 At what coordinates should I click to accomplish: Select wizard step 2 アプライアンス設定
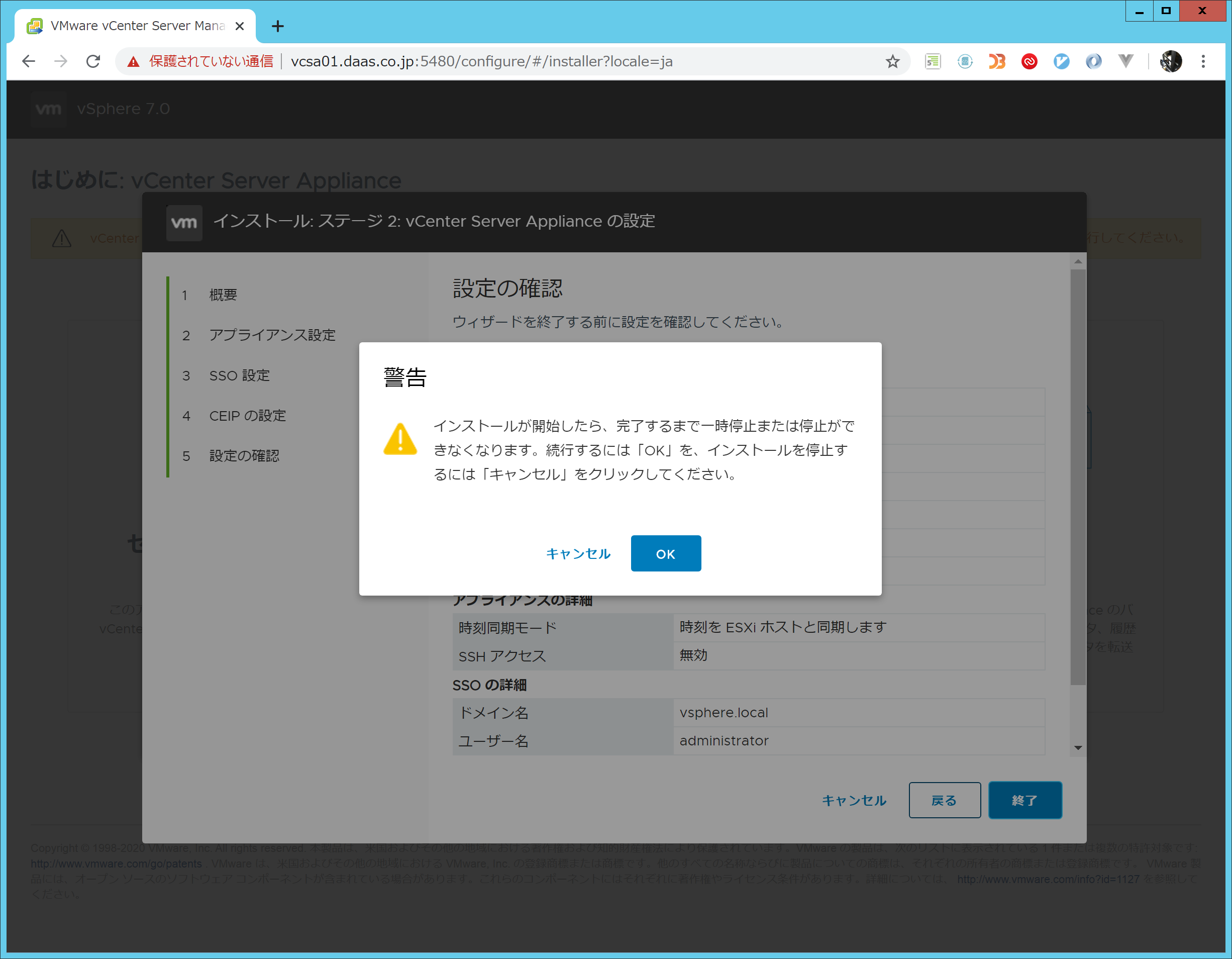[272, 335]
